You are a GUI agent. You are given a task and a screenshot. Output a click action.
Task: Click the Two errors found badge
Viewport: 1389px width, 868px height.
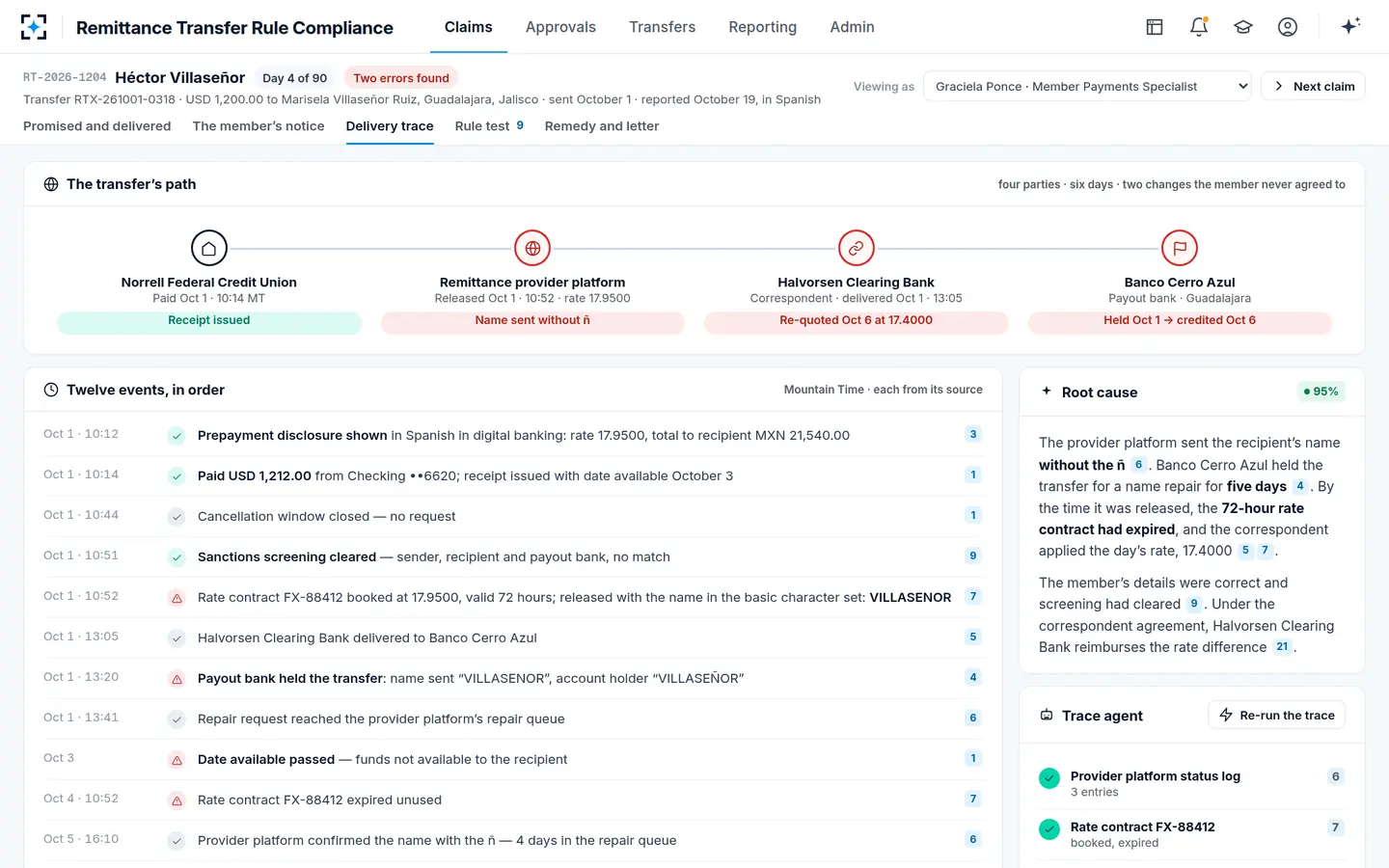coord(401,78)
